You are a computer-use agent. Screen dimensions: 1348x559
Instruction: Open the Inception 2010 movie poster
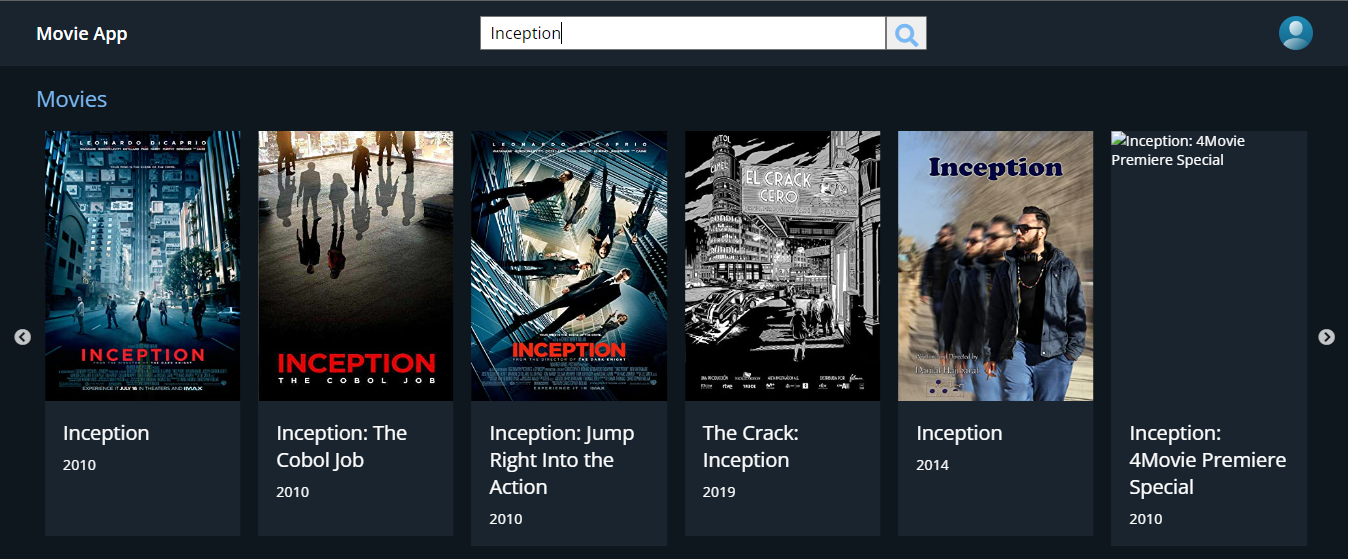[x=142, y=266]
